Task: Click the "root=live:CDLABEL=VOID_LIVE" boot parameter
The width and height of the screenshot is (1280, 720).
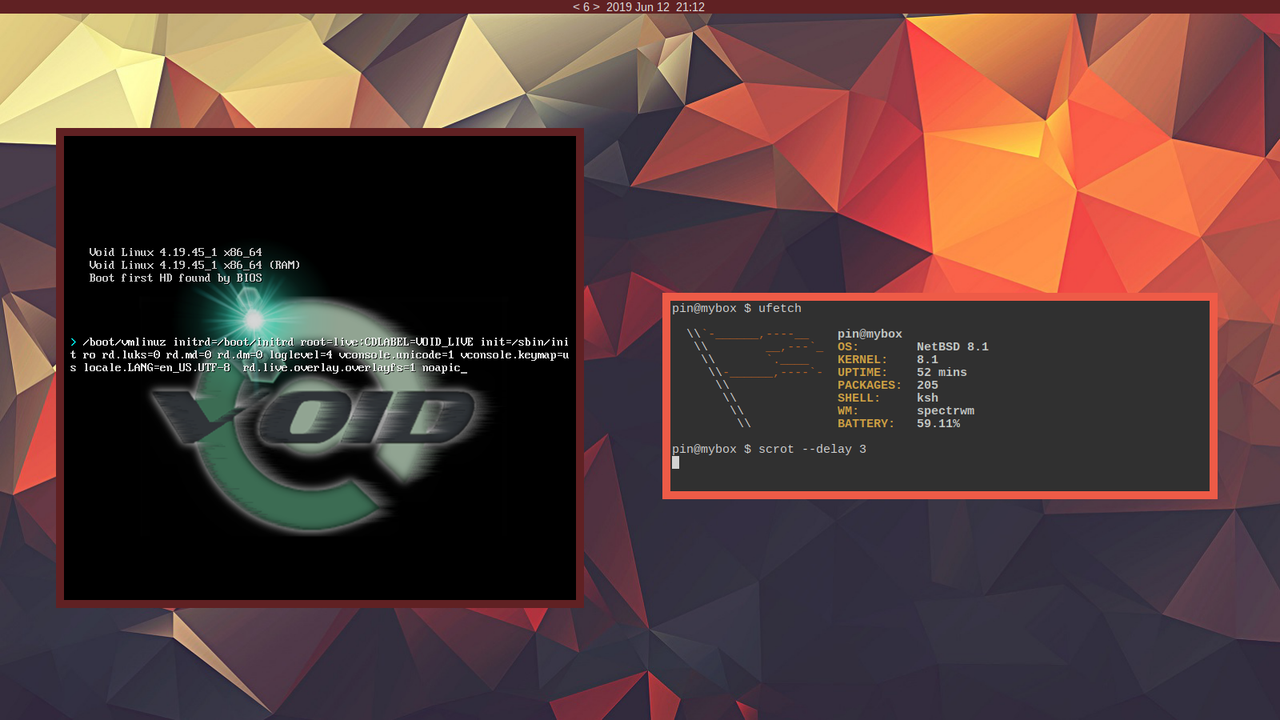Action: 386,342
